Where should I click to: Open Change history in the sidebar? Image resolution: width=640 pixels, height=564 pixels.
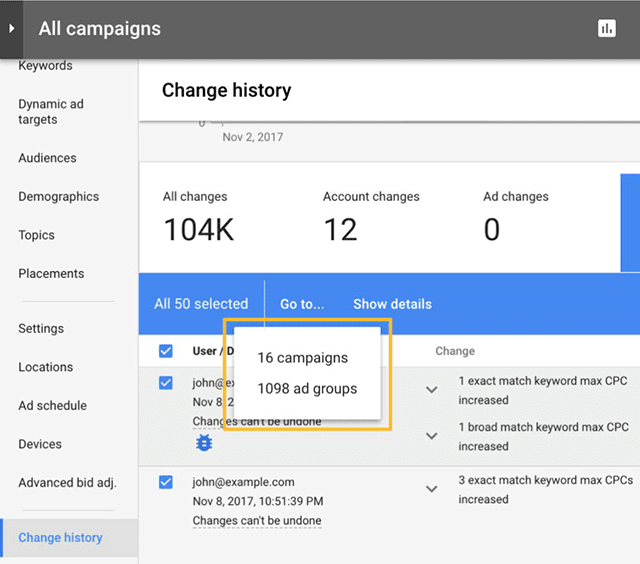tap(60, 538)
